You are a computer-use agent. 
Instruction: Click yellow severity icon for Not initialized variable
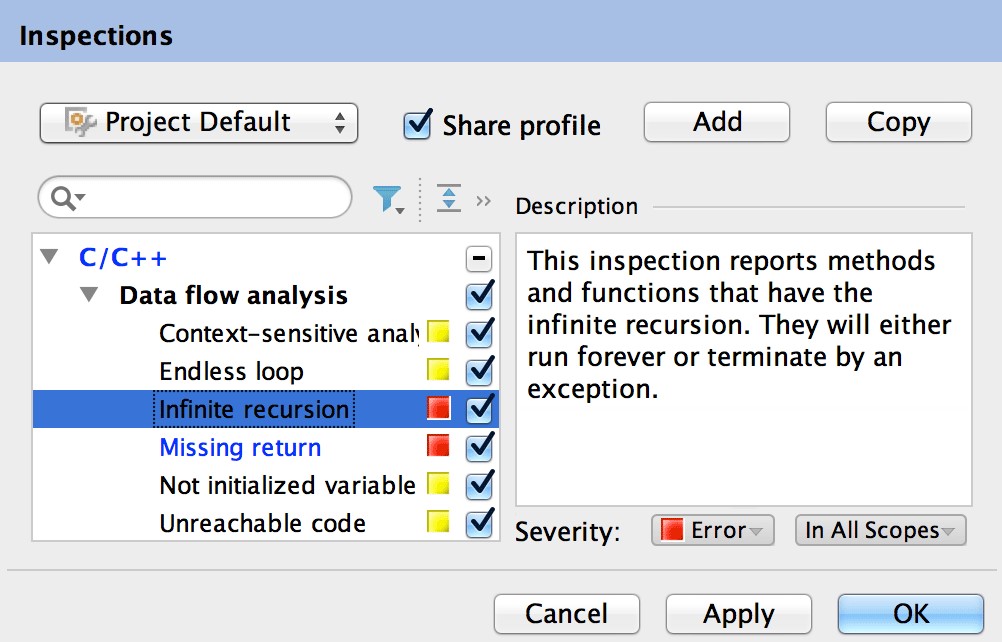pyautogui.click(x=438, y=484)
